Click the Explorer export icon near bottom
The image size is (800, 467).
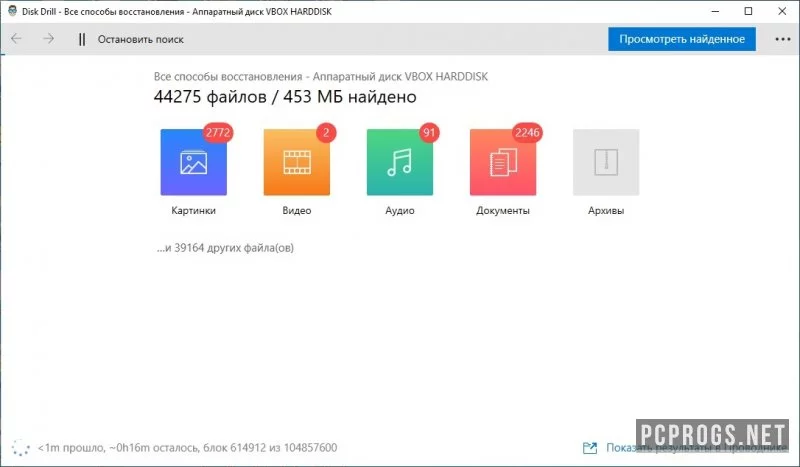click(590, 448)
